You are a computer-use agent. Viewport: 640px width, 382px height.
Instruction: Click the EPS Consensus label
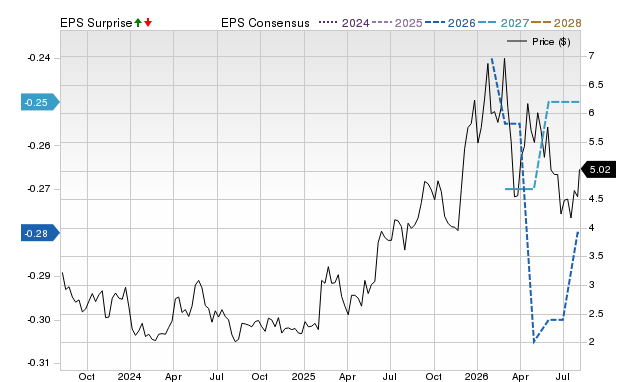[265, 23]
